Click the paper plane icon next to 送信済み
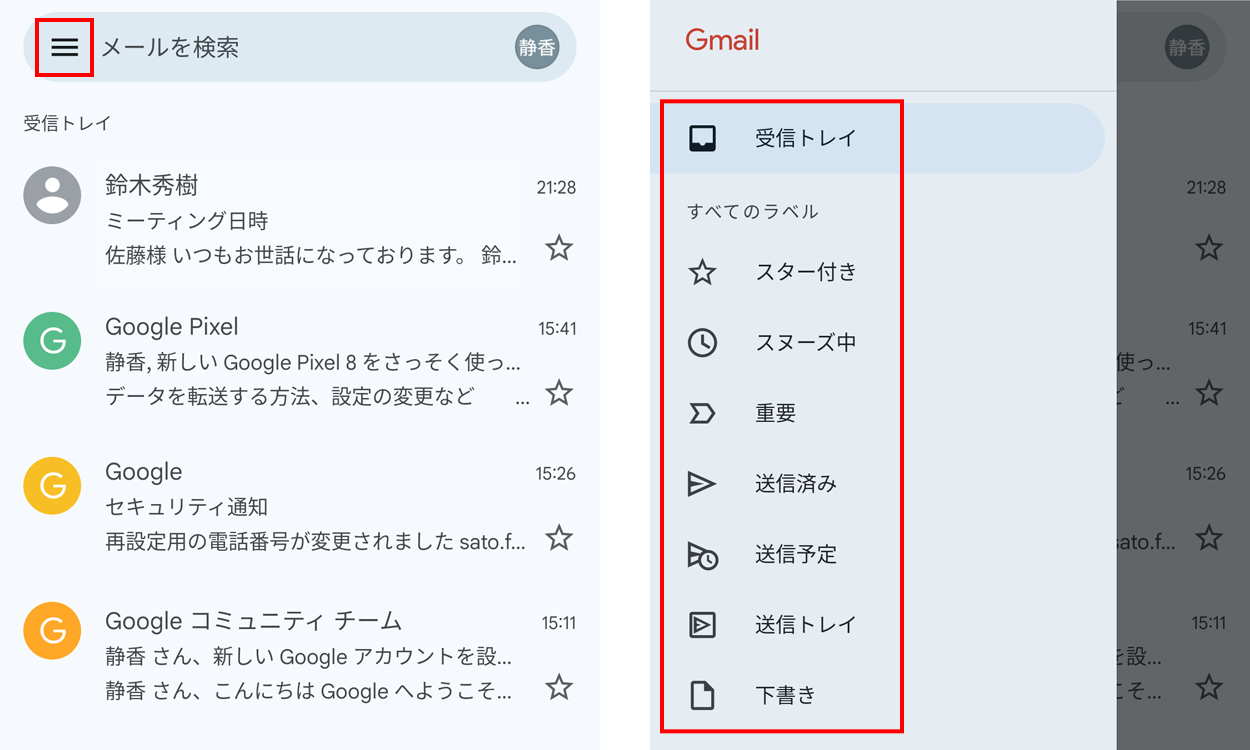Image resolution: width=1250 pixels, height=750 pixels. (702, 484)
